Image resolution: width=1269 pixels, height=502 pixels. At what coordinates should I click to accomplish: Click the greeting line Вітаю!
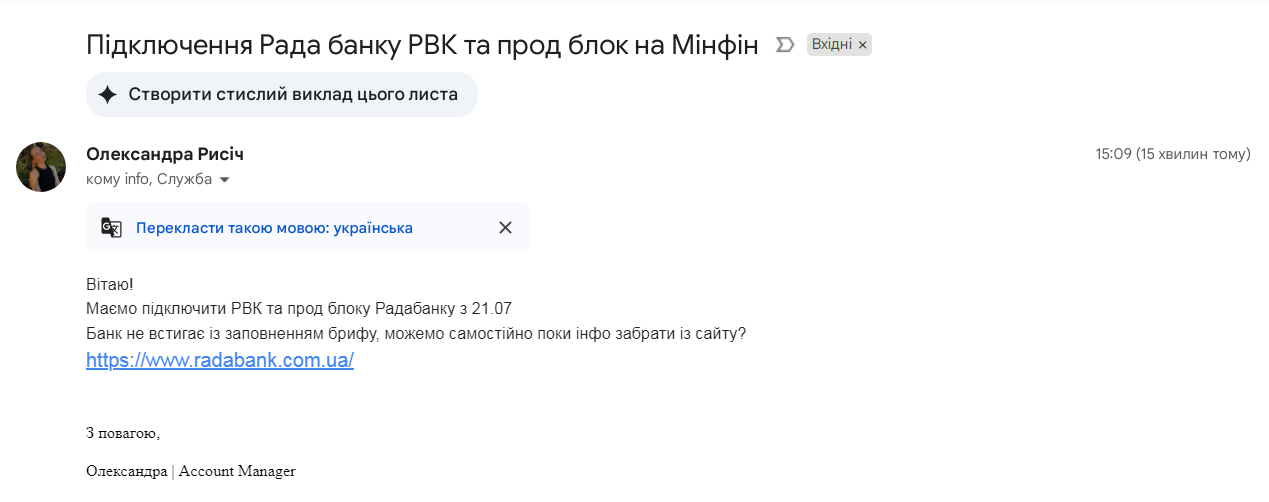(x=110, y=285)
